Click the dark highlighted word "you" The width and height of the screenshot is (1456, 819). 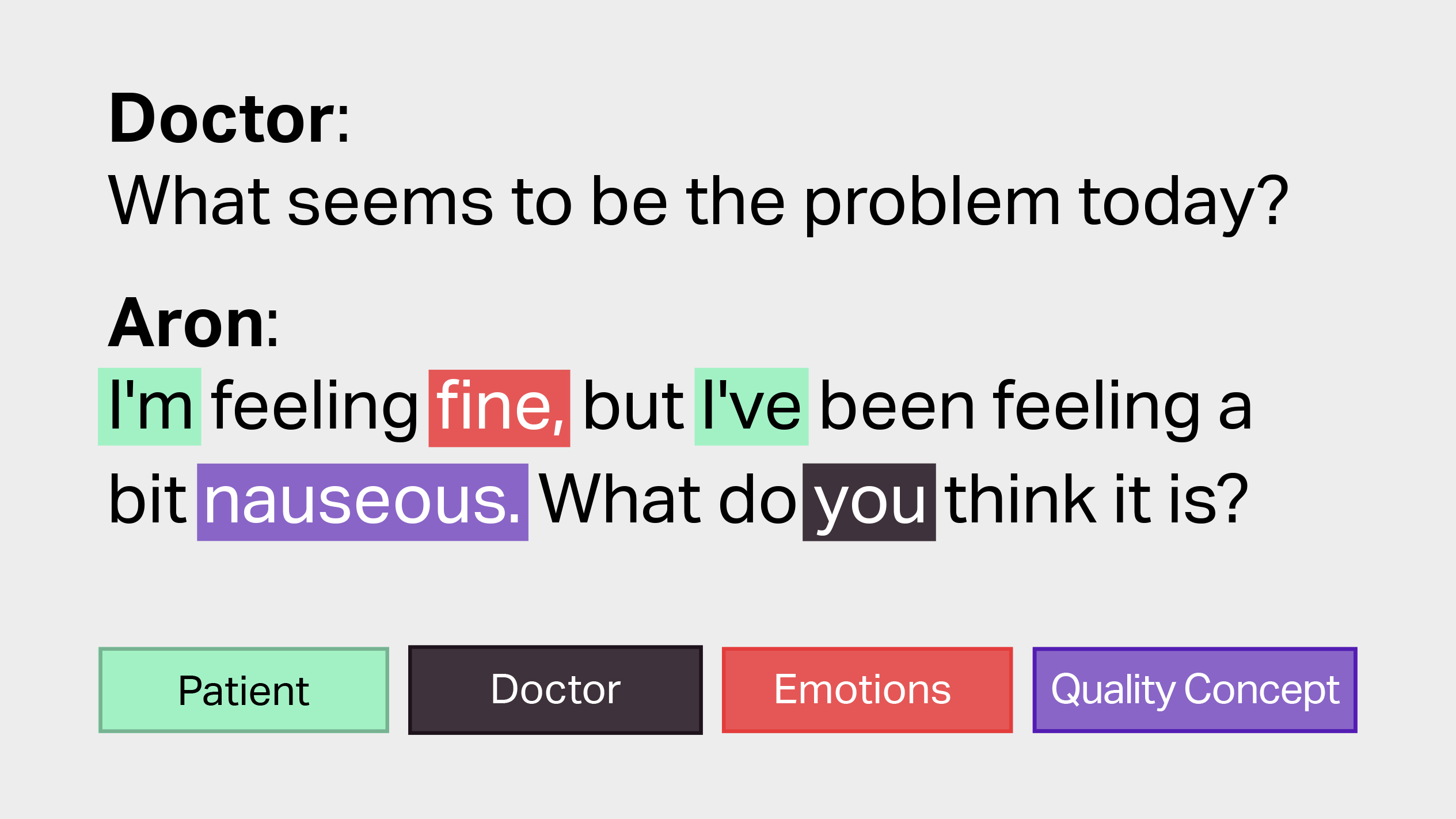[x=869, y=502]
